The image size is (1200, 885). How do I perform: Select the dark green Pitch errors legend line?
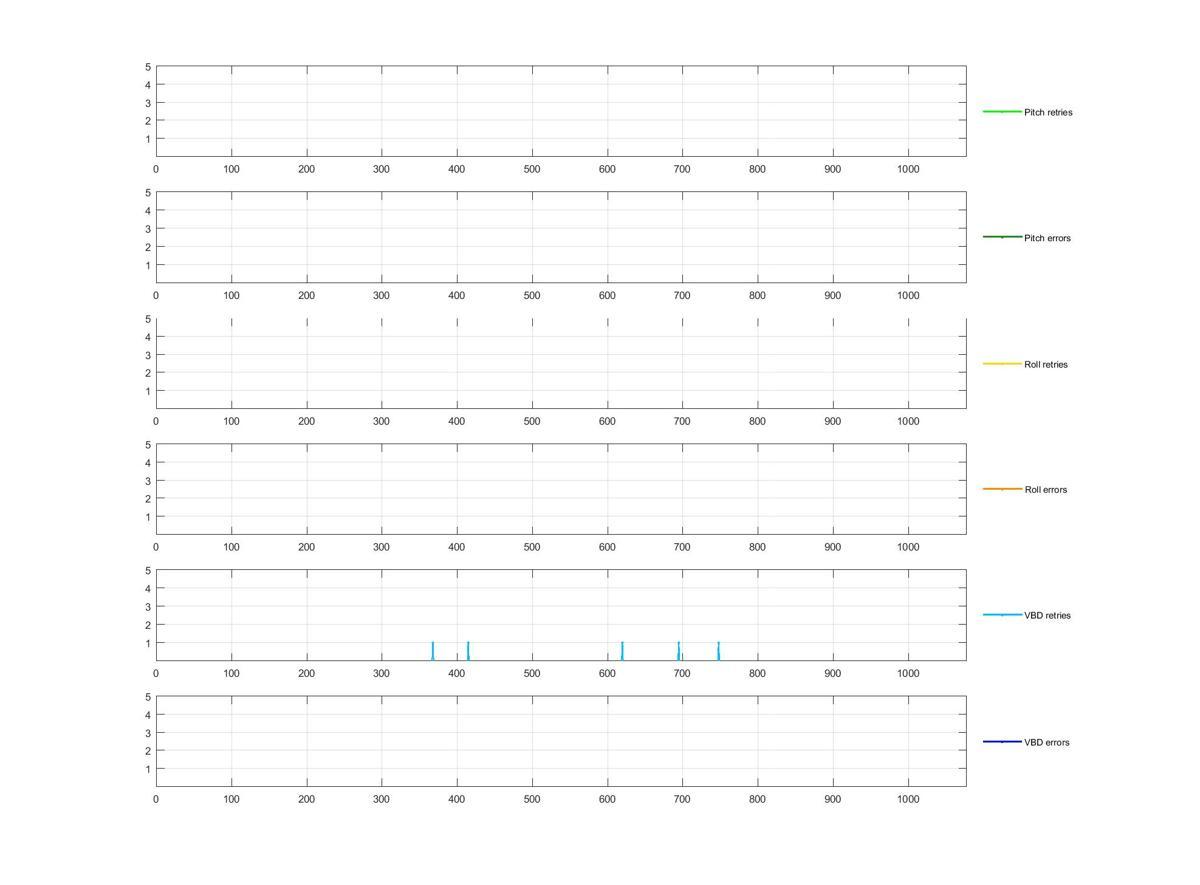(1002, 237)
